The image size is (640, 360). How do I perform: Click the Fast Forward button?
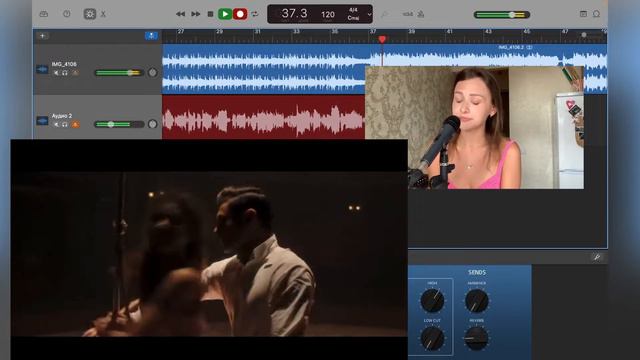(x=196, y=14)
